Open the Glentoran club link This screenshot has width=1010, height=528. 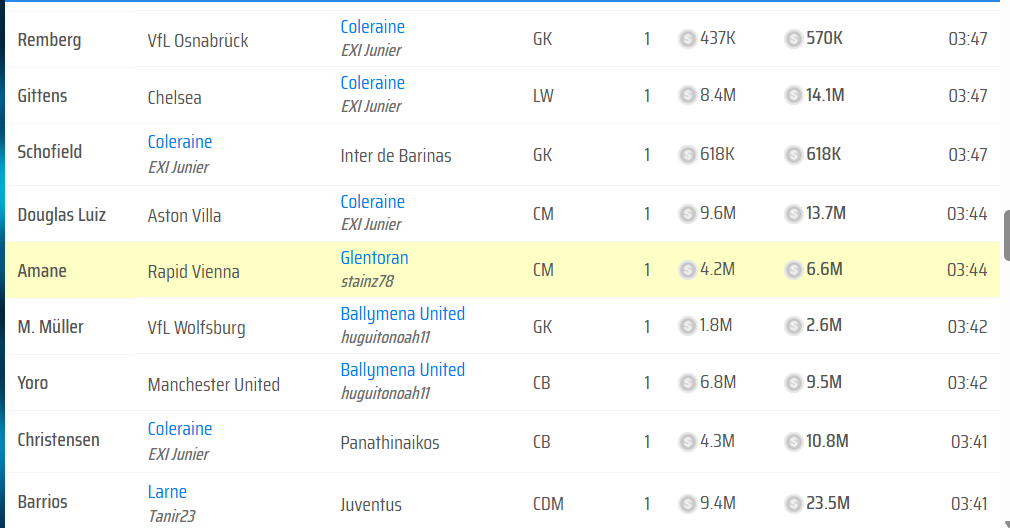coord(374,258)
